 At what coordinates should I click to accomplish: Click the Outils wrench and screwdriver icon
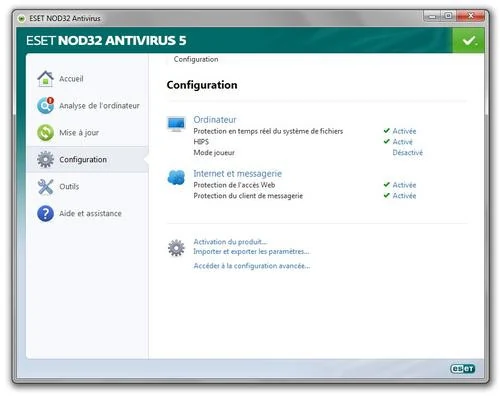45,186
